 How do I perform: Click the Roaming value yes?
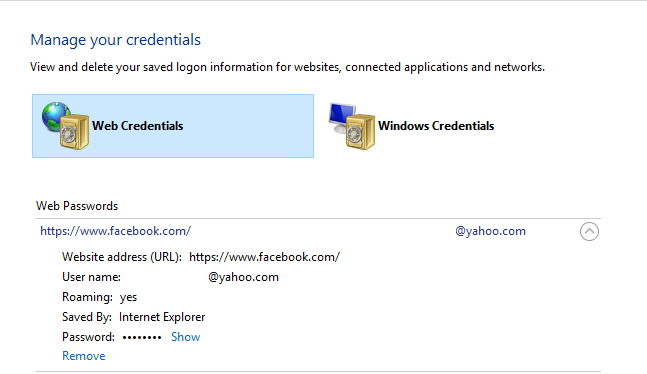pyautogui.click(x=128, y=297)
